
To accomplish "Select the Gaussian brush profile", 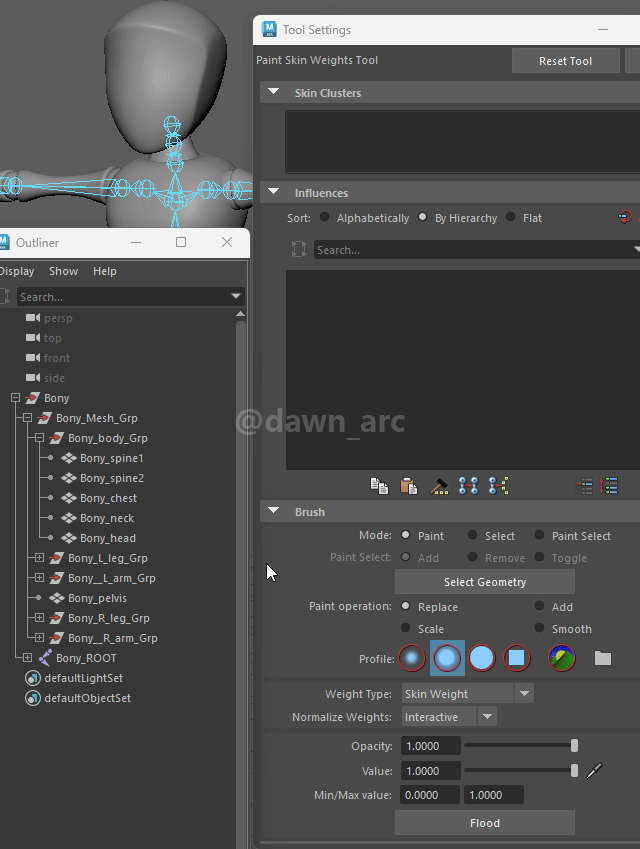I will point(412,658).
